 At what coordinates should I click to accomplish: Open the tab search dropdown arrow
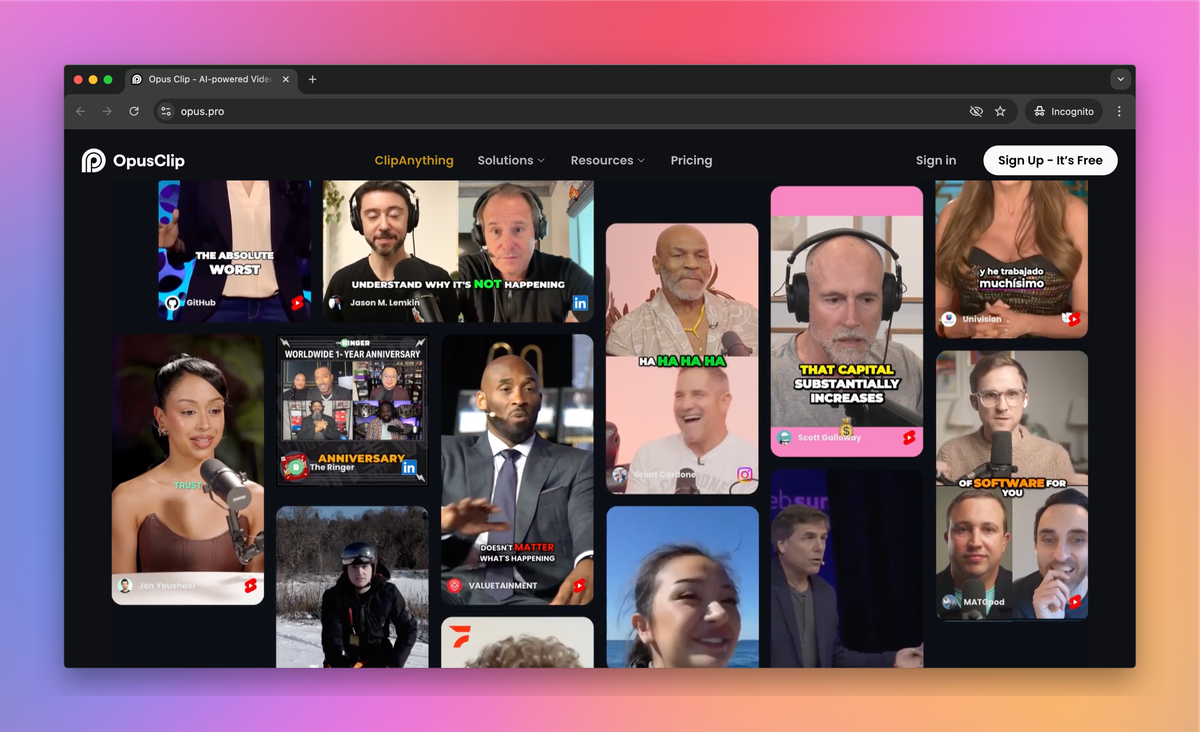[x=1120, y=79]
